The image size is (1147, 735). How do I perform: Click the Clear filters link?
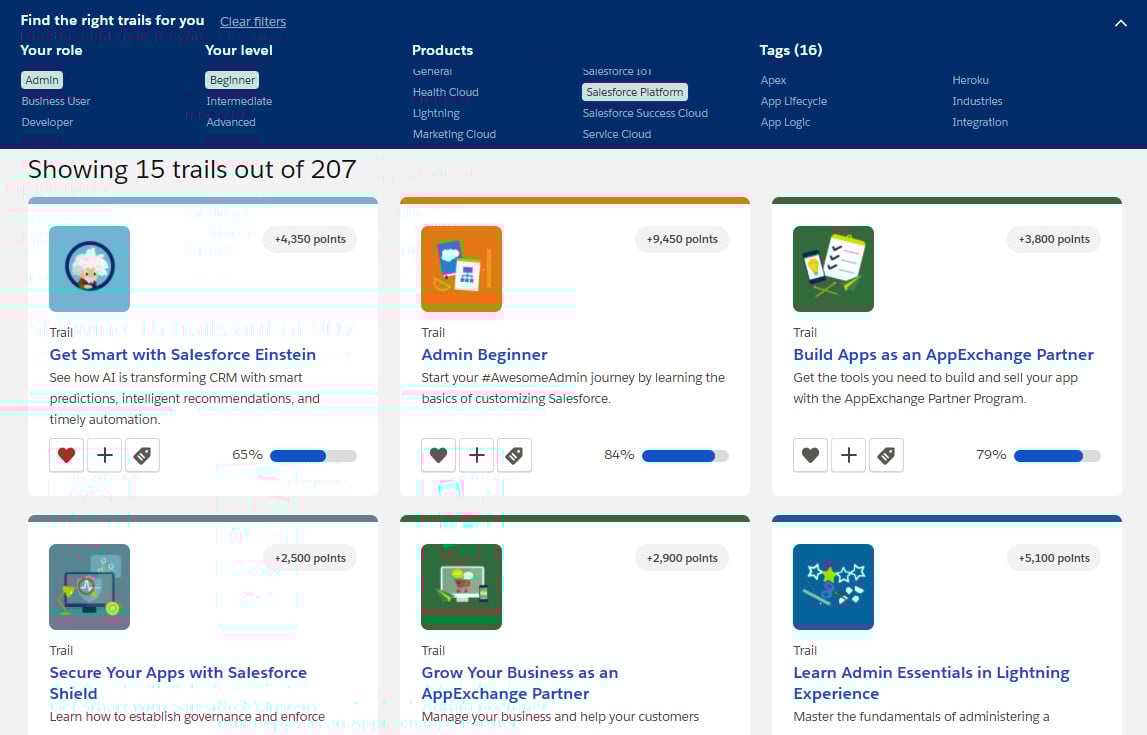(x=253, y=22)
